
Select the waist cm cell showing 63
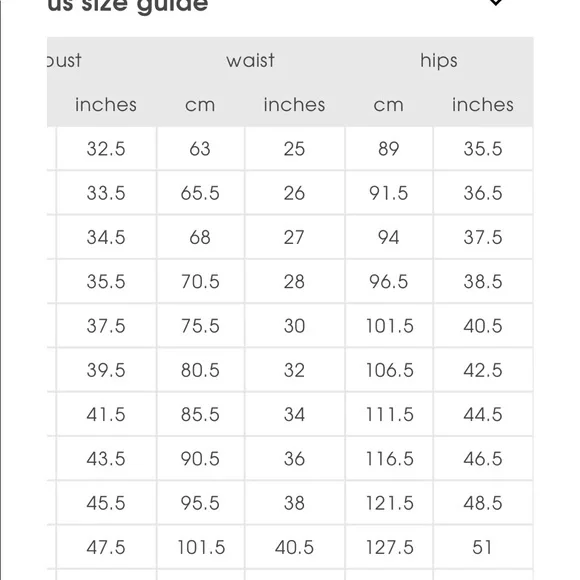[x=200, y=149]
